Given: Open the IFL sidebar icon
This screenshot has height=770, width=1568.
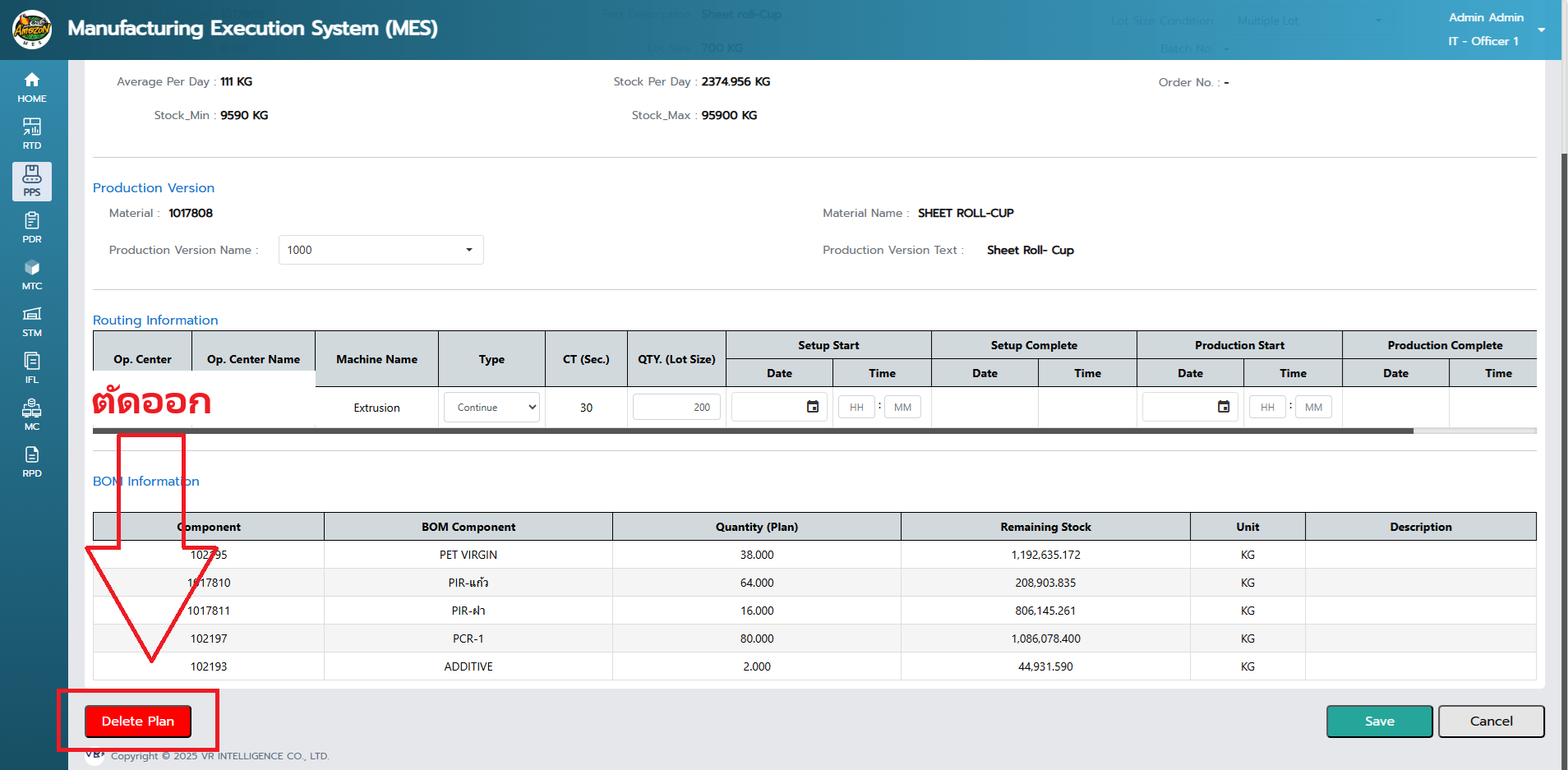Looking at the screenshot, I should click(x=32, y=368).
